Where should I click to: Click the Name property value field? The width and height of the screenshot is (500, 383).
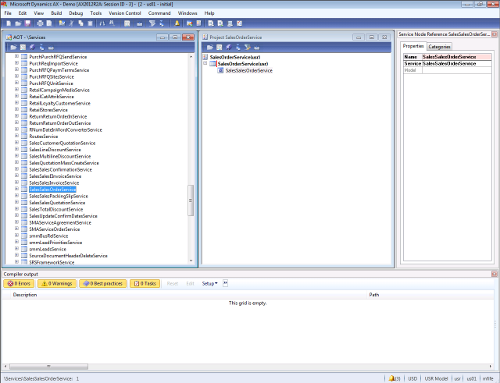pos(457,57)
